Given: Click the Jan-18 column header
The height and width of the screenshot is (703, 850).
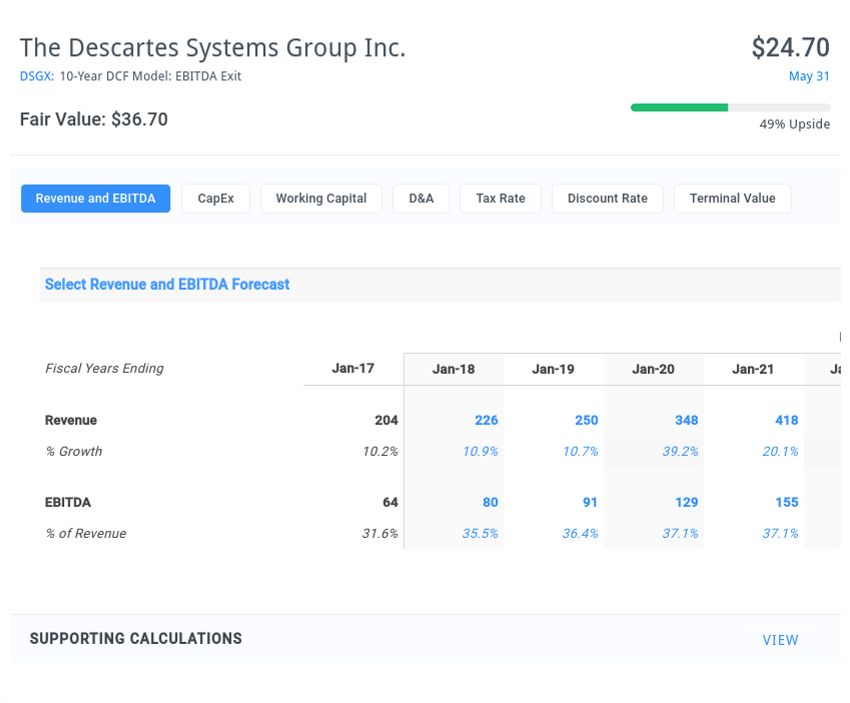Looking at the screenshot, I should click(453, 369).
